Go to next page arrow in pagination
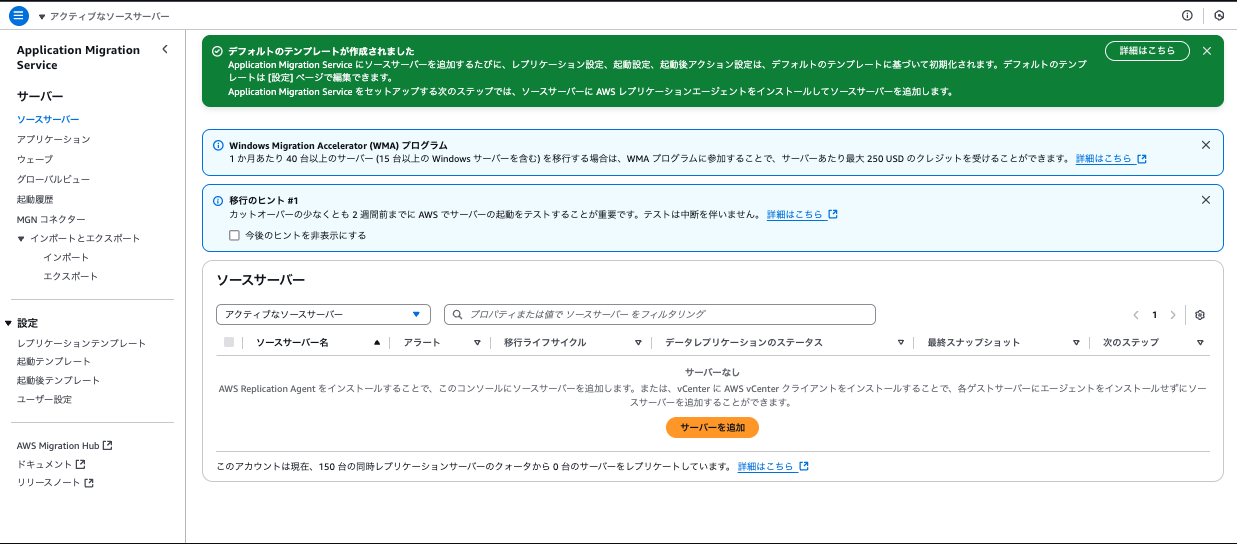This screenshot has width=1237, height=544. (1173, 315)
